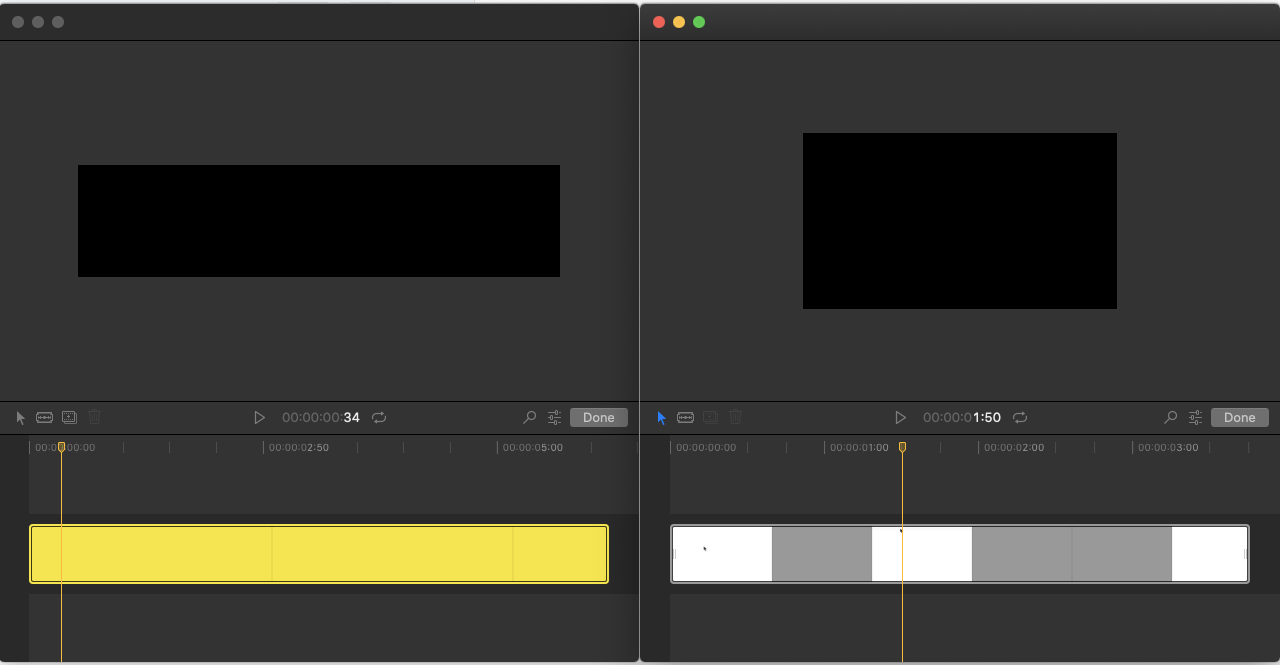Select first white segment of right timeline clip
The image size is (1280, 665).
722,554
